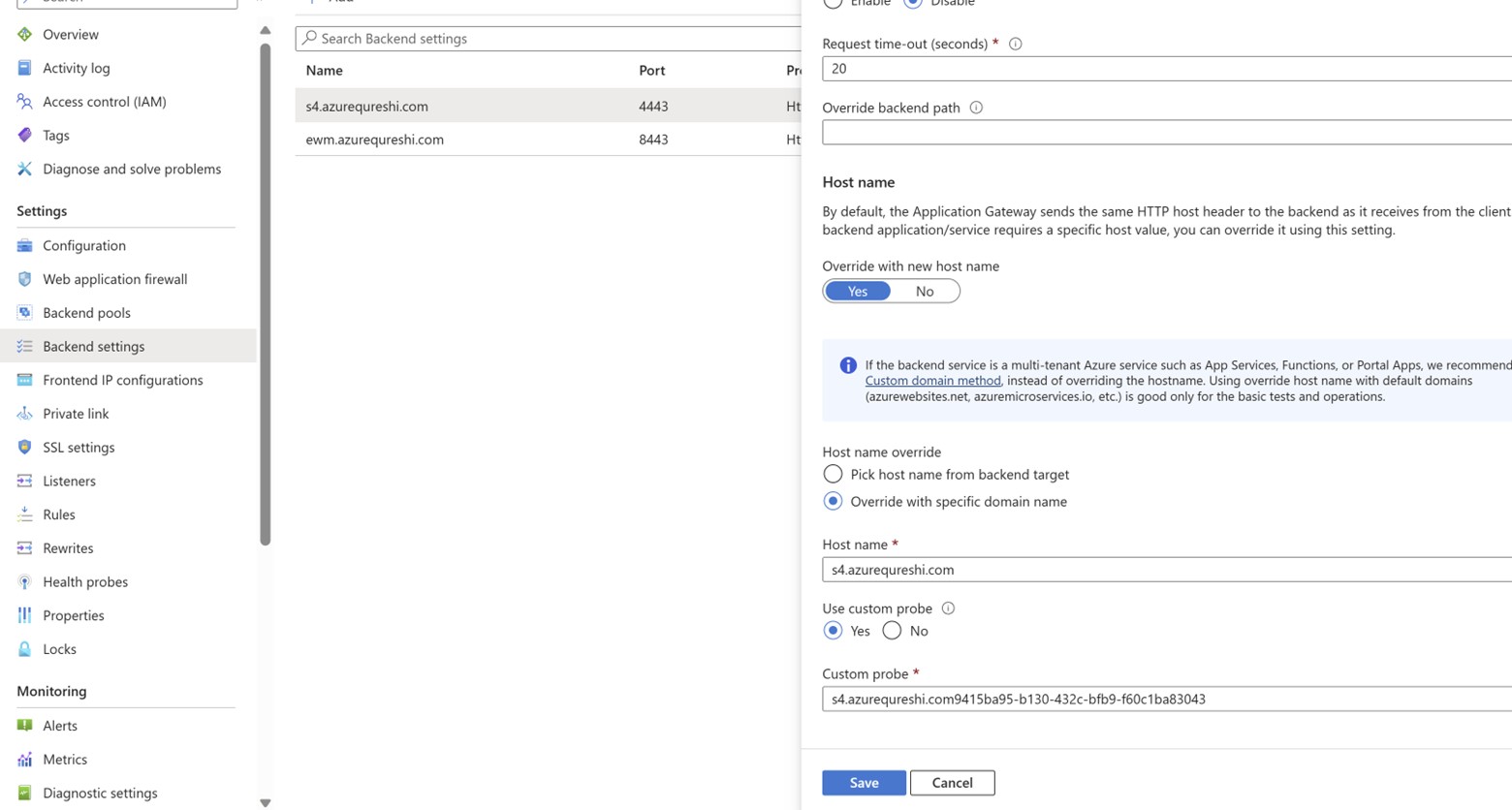Click the Metrics chart icon
Screen dimensions: 1512x810
coord(24,760)
